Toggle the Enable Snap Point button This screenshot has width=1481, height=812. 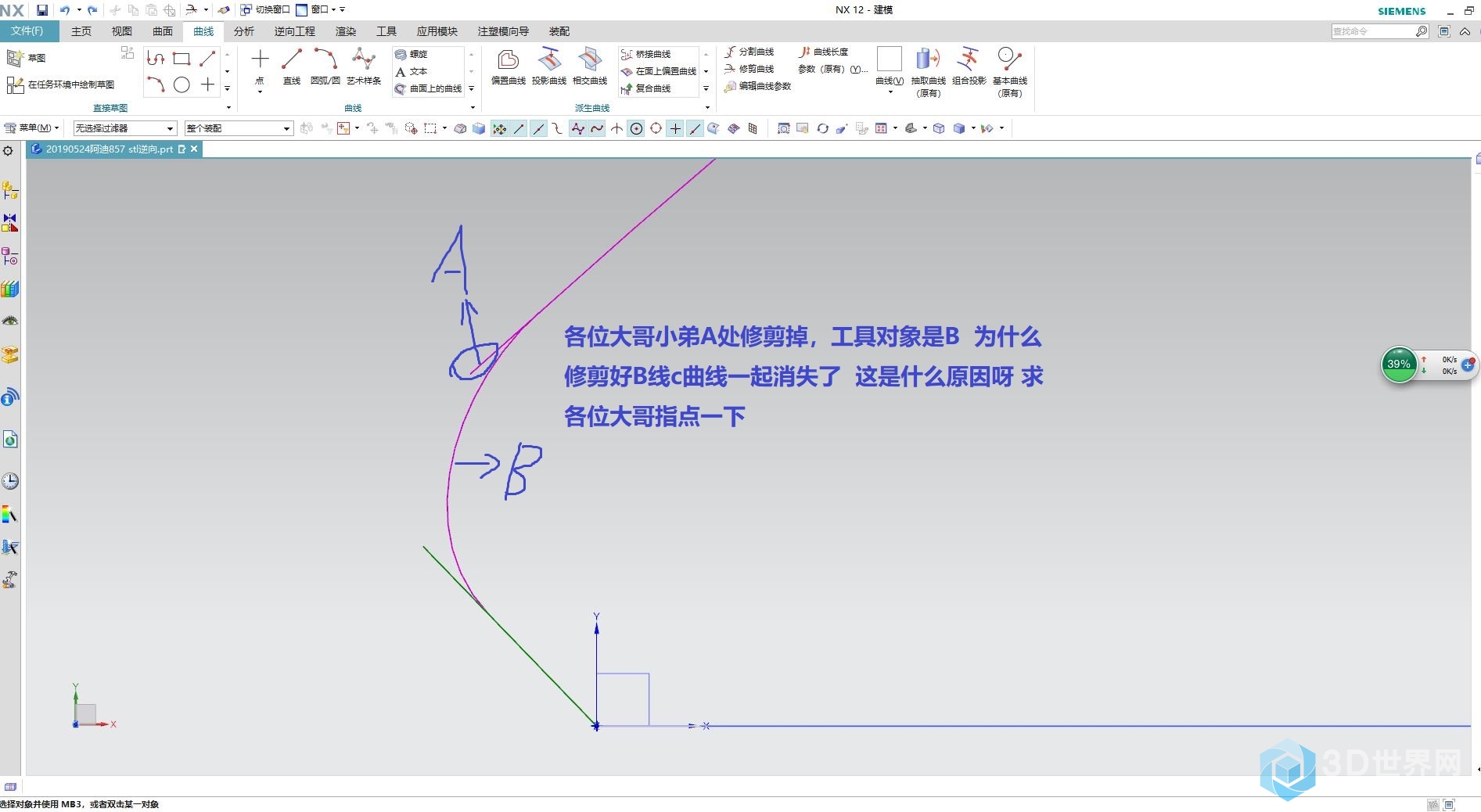(x=499, y=129)
